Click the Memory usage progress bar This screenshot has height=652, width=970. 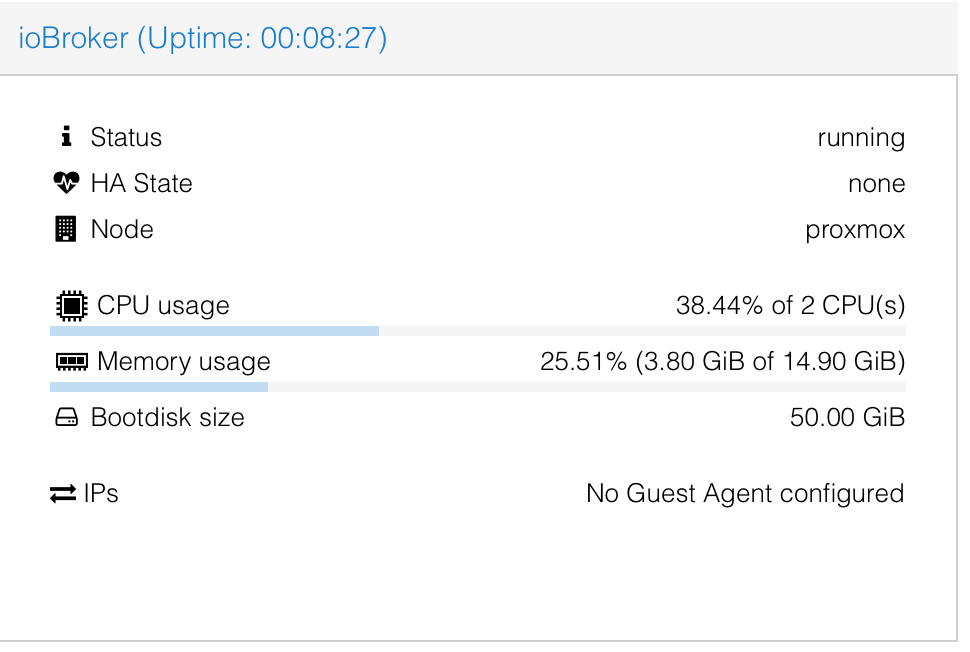pyautogui.click(x=478, y=387)
